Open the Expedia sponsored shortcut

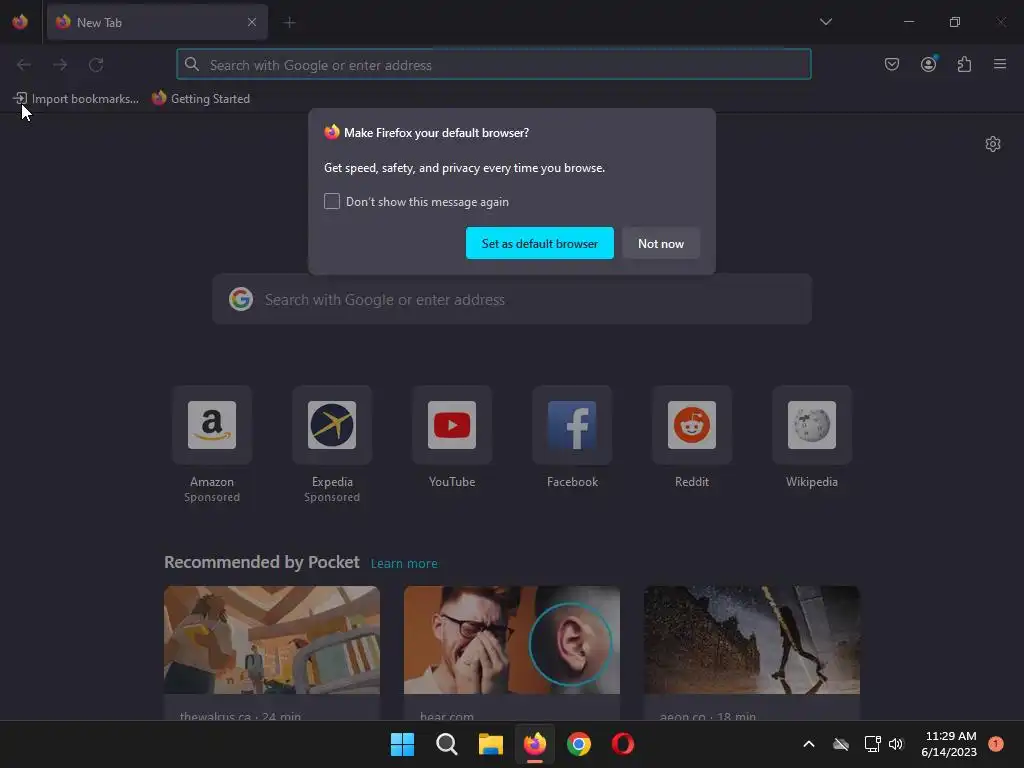332,424
